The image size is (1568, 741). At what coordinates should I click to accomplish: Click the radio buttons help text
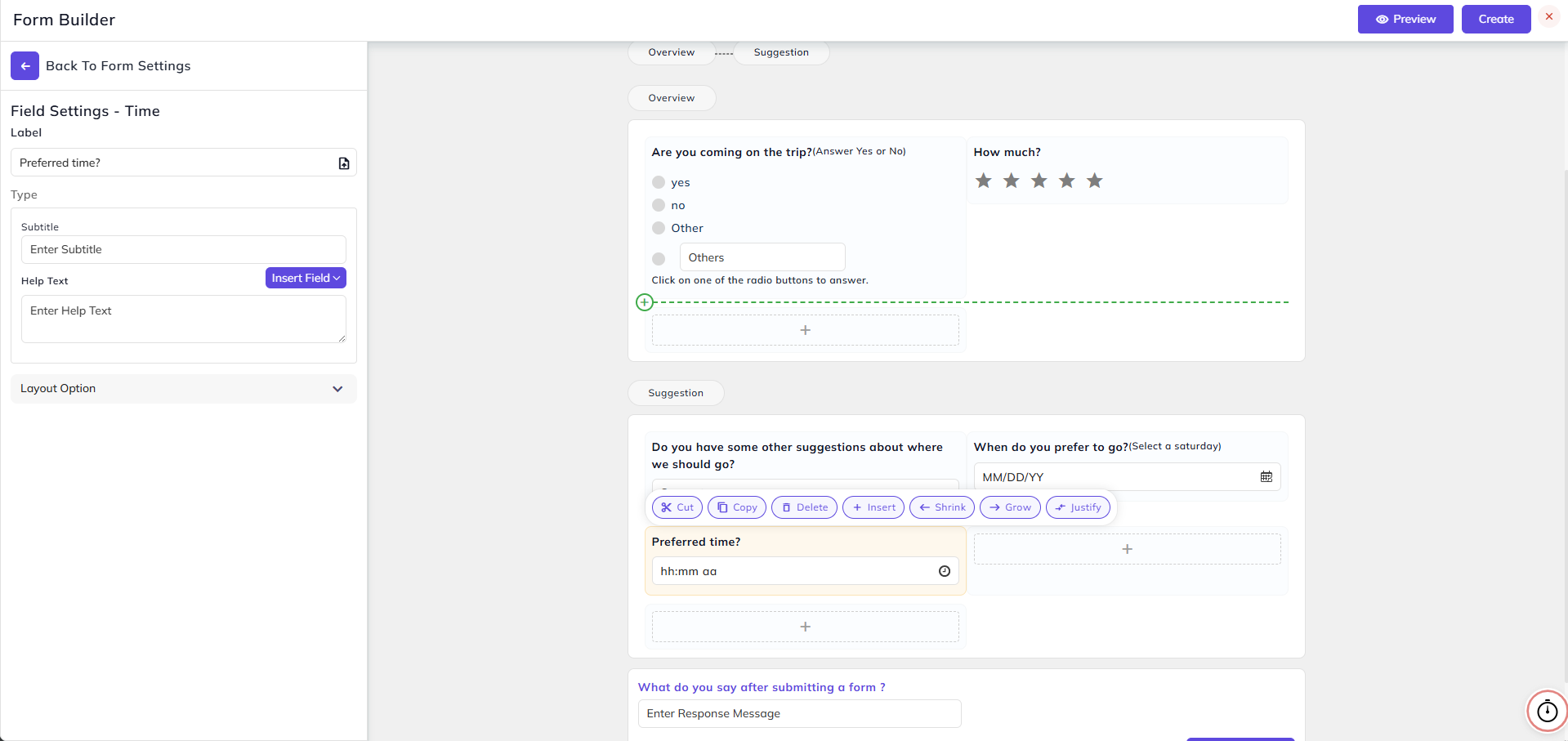pyautogui.click(x=760, y=280)
